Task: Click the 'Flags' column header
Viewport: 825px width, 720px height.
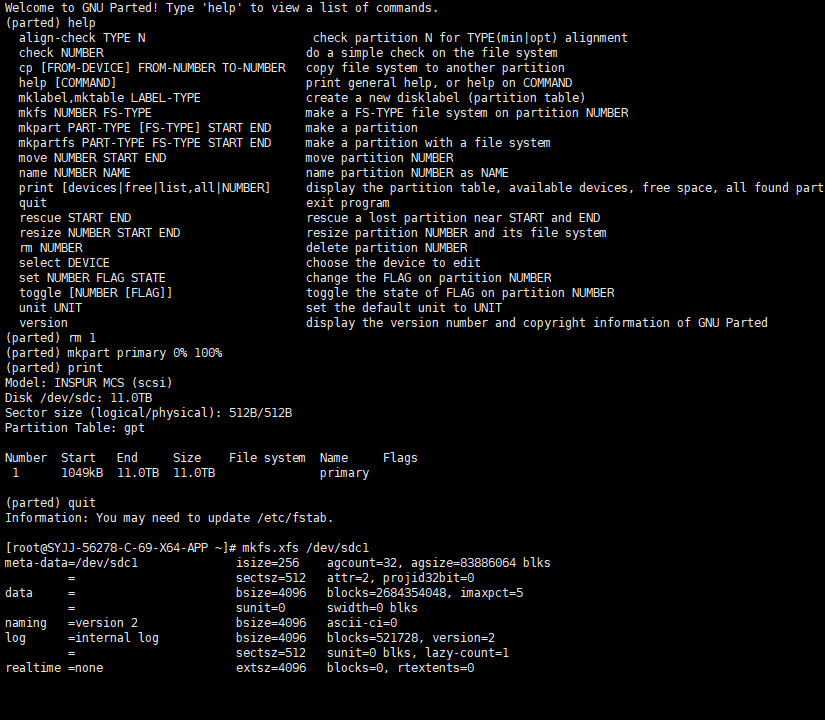Action: point(400,458)
